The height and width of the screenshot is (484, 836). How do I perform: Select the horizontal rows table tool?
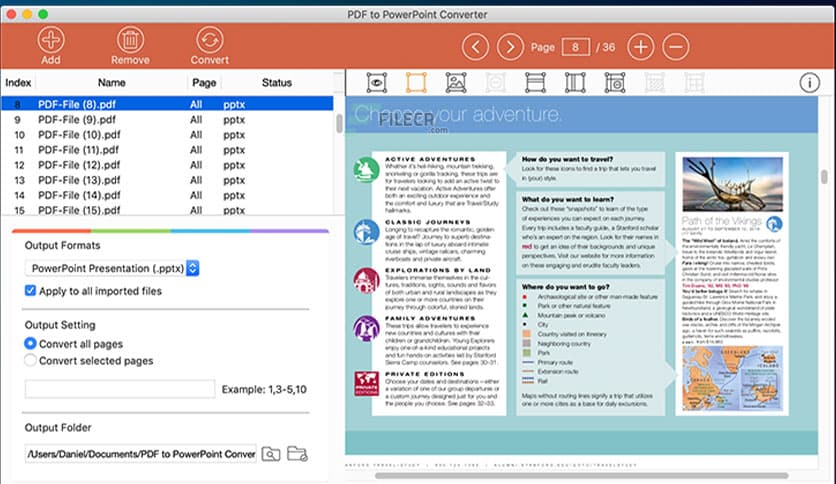pyautogui.click(x=535, y=83)
